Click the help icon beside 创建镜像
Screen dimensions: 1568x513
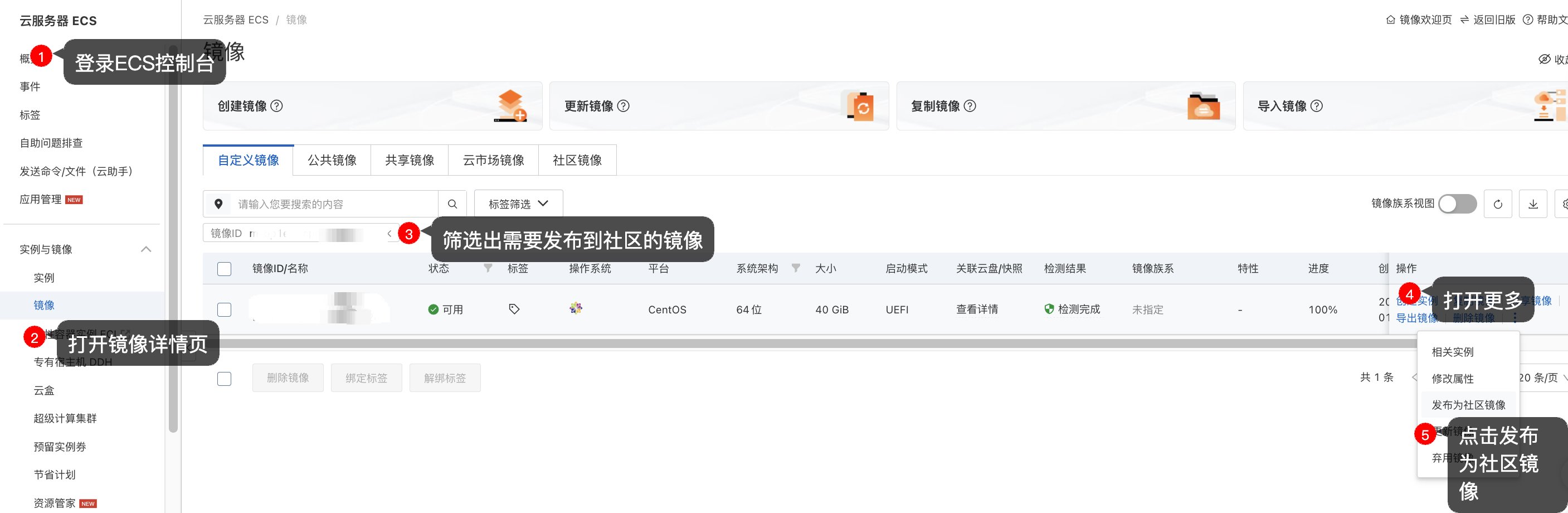(x=276, y=106)
